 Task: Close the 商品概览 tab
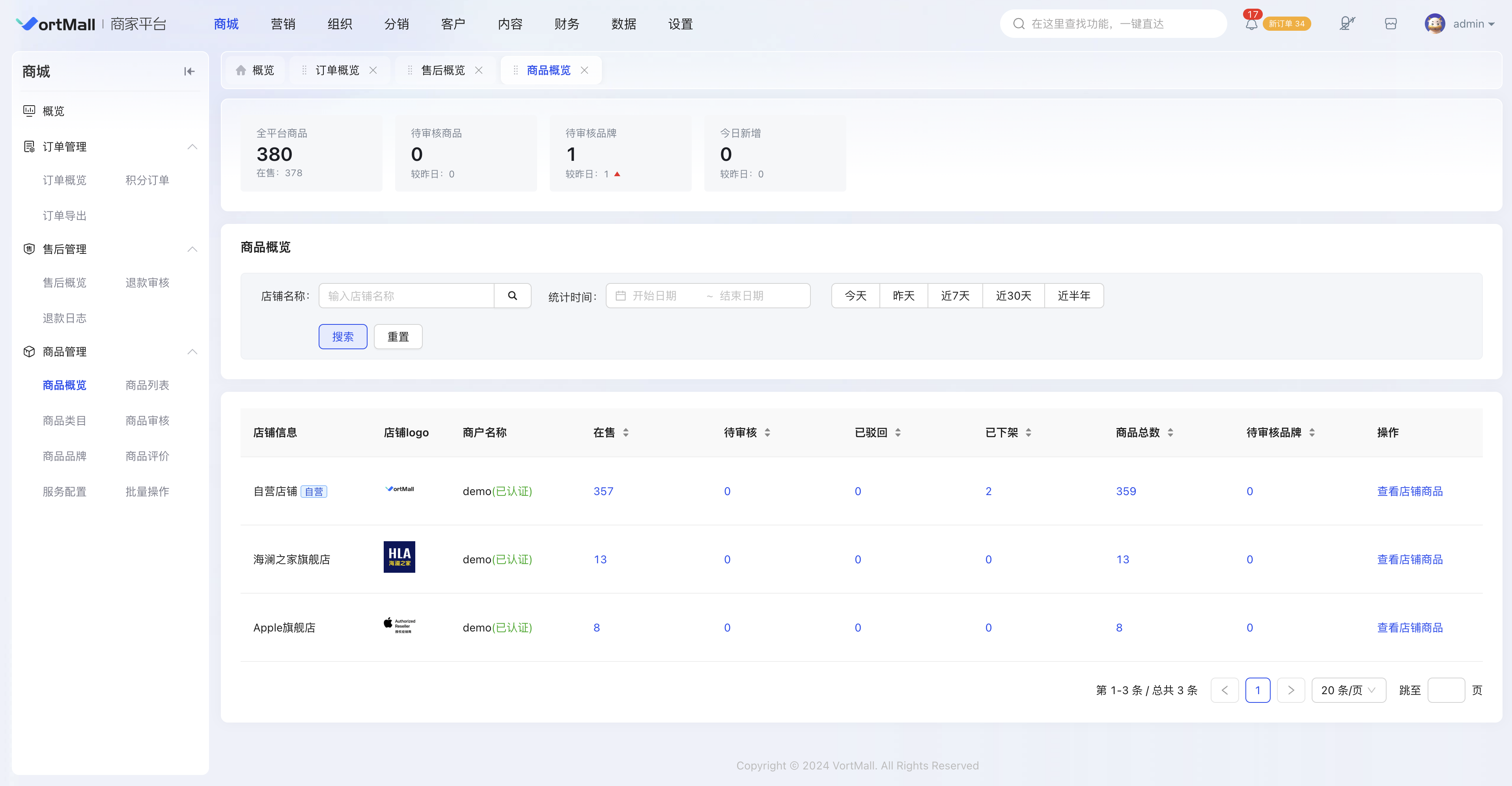tap(584, 71)
